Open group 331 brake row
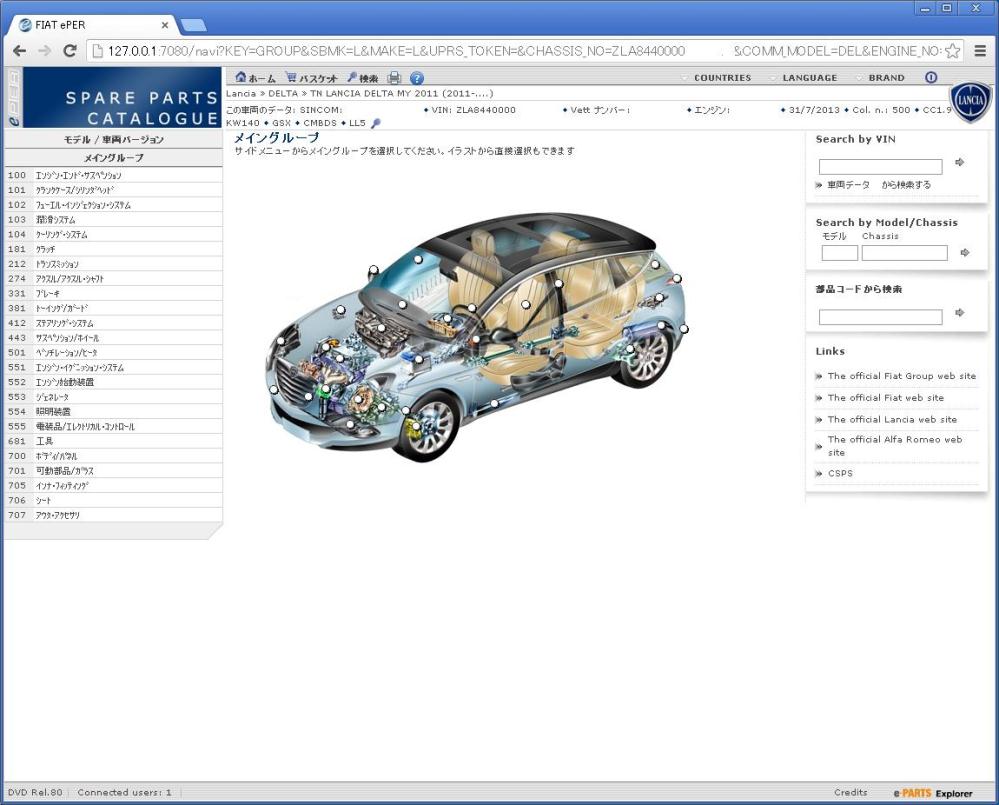This screenshot has height=805, width=999. click(113, 294)
